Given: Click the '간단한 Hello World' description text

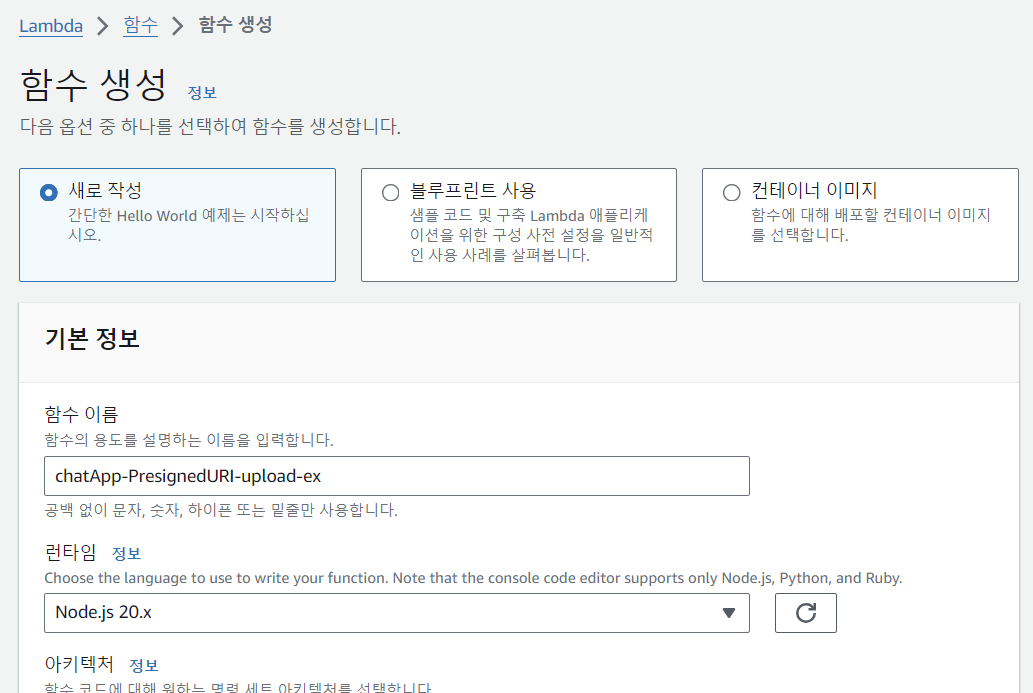Looking at the screenshot, I should pyautogui.click(x=188, y=225).
